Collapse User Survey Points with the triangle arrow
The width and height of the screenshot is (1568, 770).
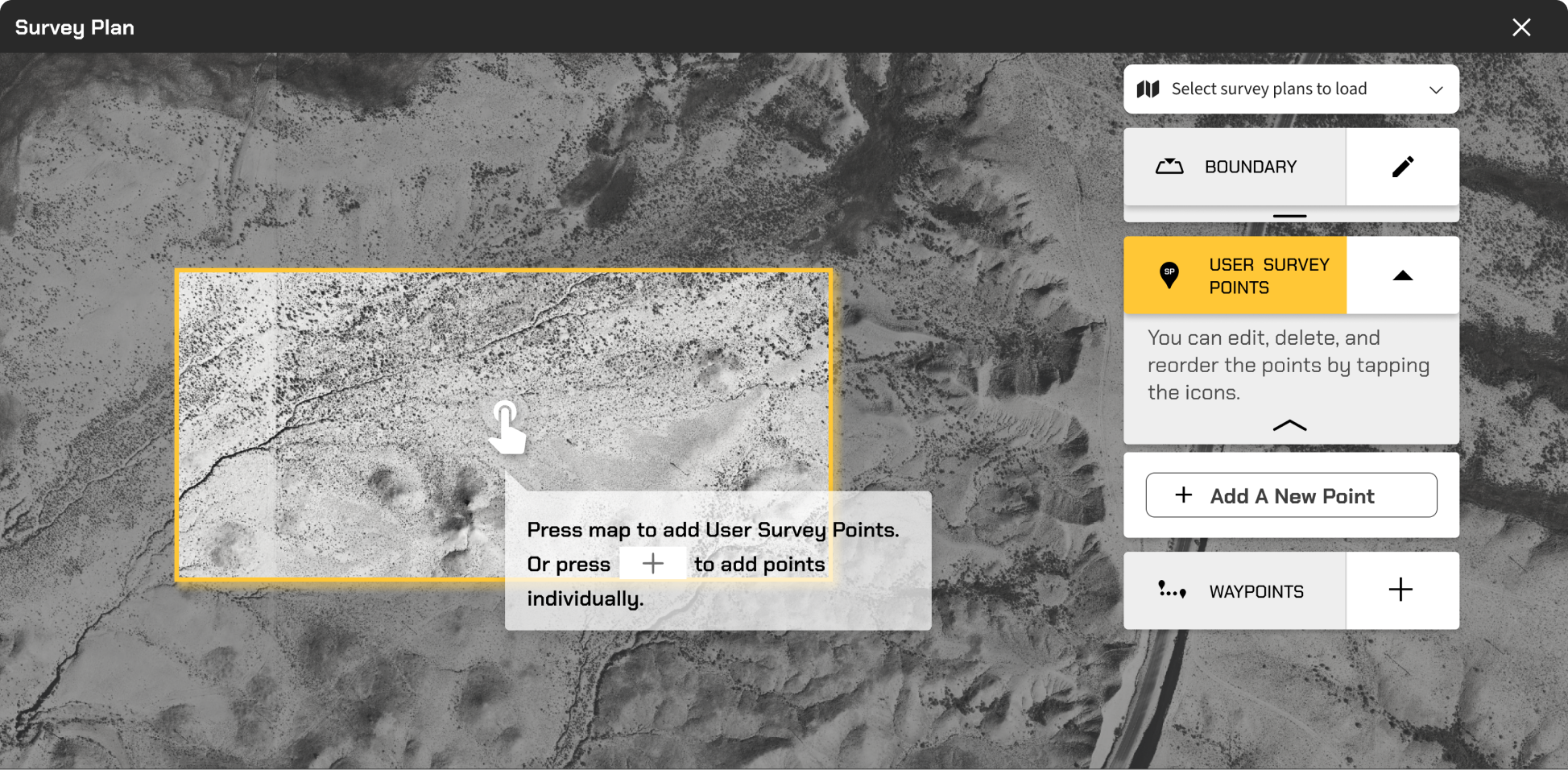click(1402, 275)
